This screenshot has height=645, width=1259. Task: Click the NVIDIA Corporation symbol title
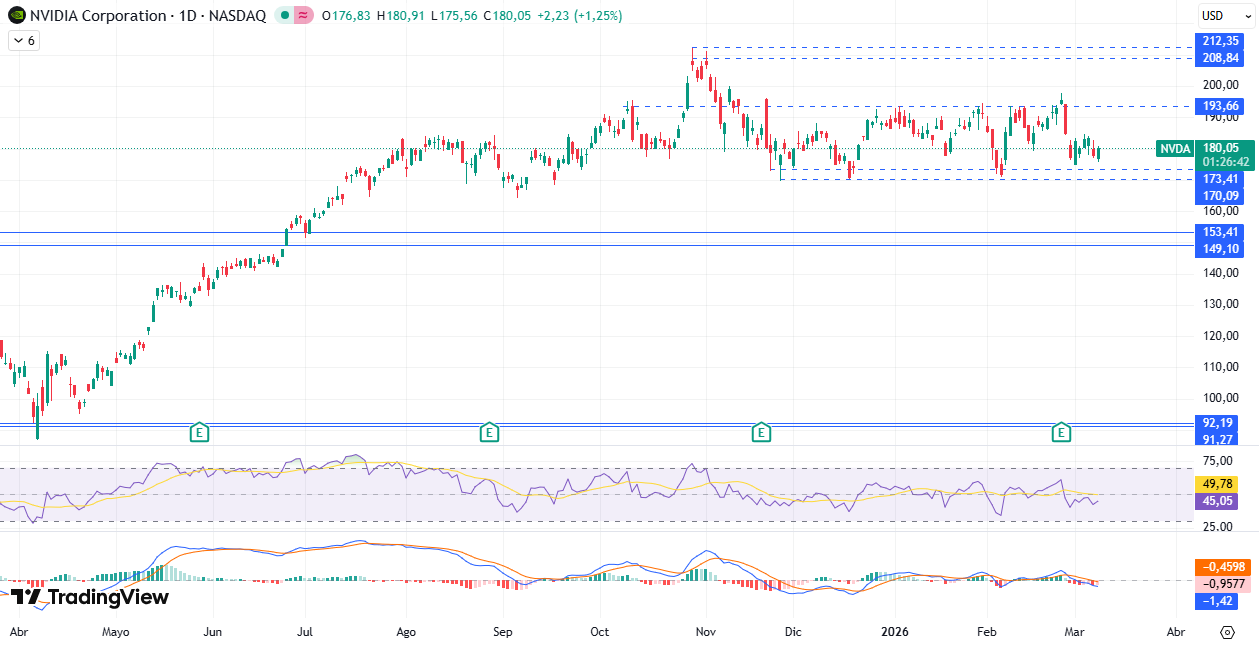(98, 16)
